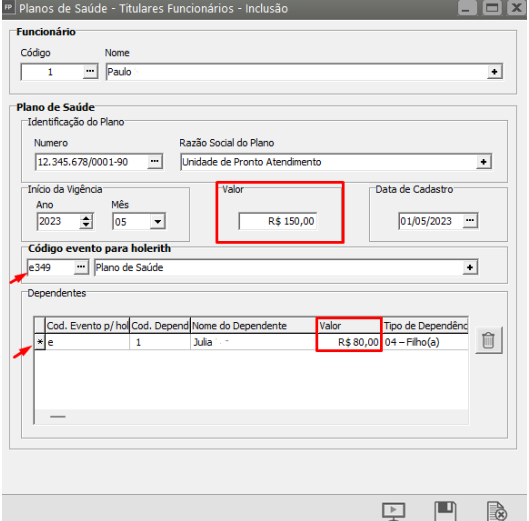529x521 pixels.
Task: Click the monitor preview icon at bottom
Action: (x=393, y=511)
